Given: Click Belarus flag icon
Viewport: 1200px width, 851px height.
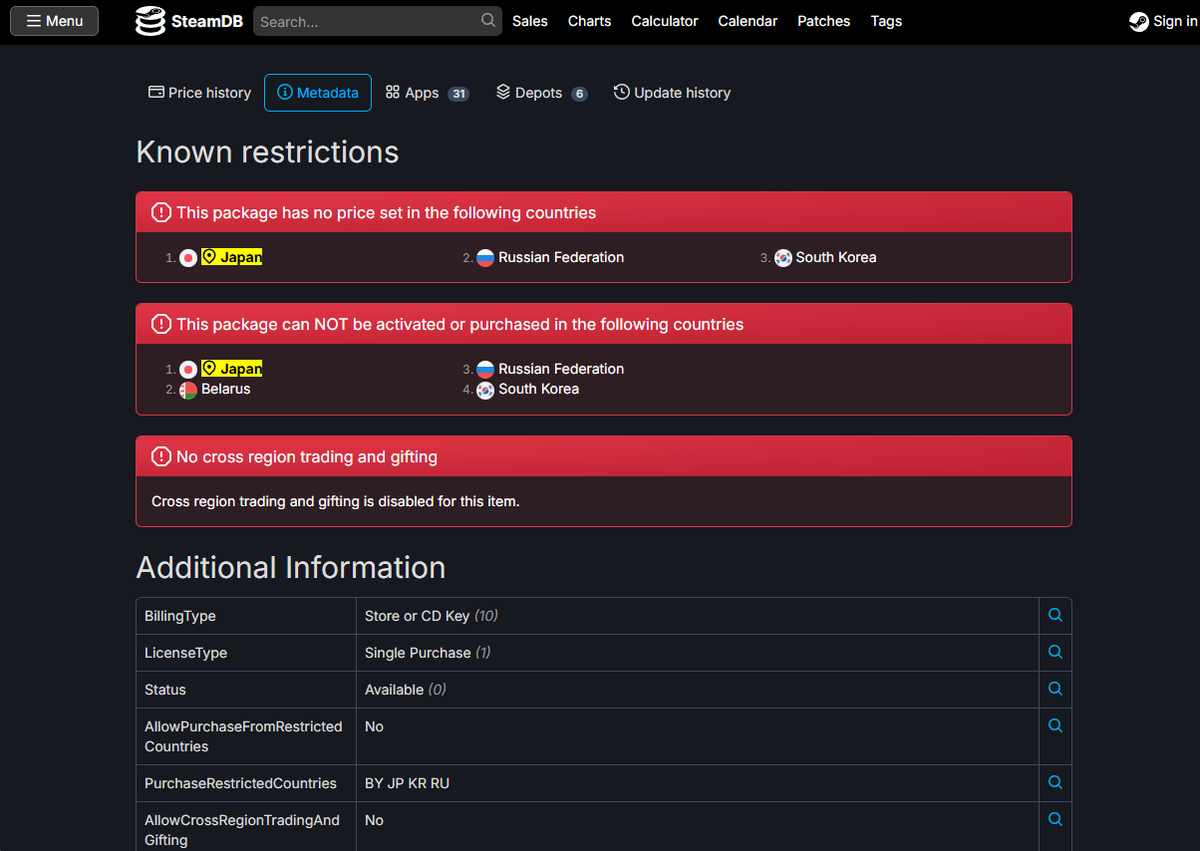Looking at the screenshot, I should (188, 390).
